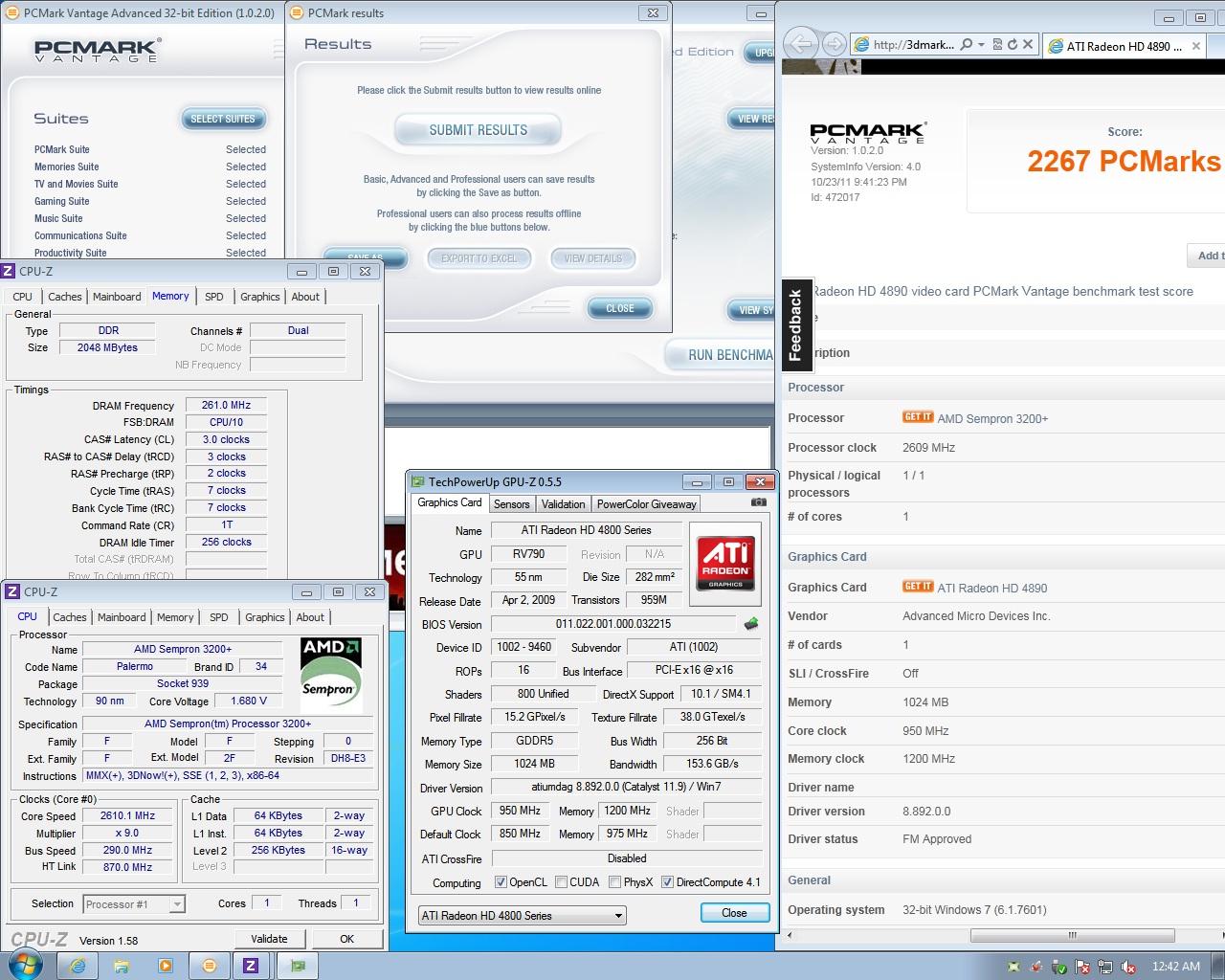Screen dimensions: 1225x980
Task: Toggle the PhysX checkbox in GPU-Z
Action: [x=614, y=882]
